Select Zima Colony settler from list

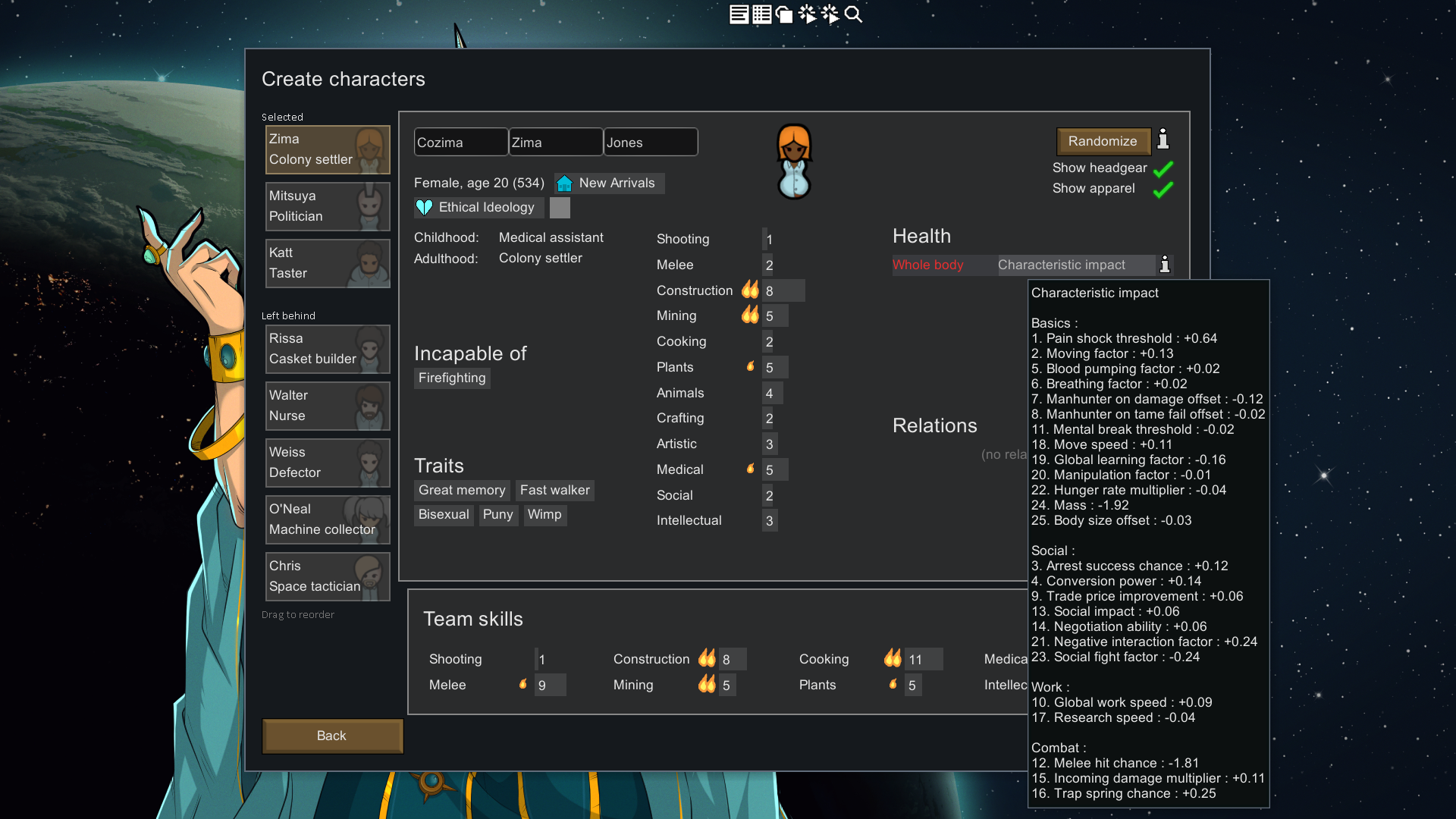(x=328, y=149)
